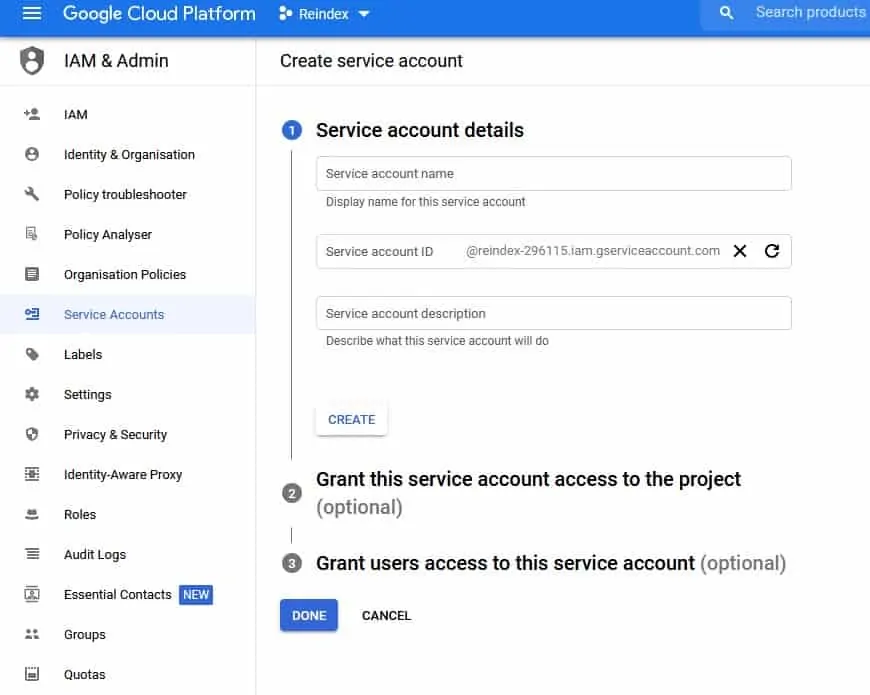Image resolution: width=870 pixels, height=695 pixels.
Task: Select Service Accounts in sidebar
Action: pos(128,314)
